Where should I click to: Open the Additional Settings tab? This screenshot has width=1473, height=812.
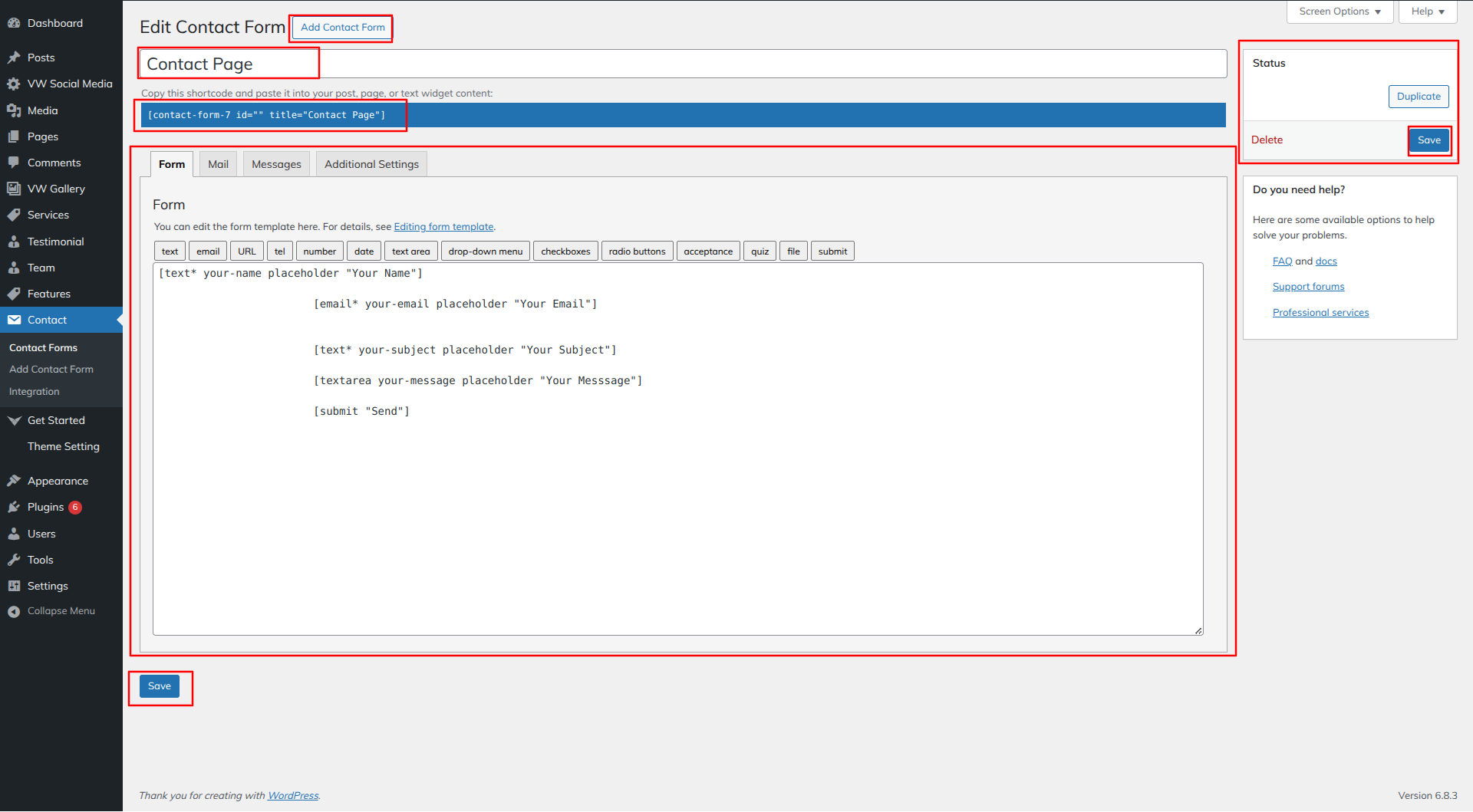click(371, 164)
